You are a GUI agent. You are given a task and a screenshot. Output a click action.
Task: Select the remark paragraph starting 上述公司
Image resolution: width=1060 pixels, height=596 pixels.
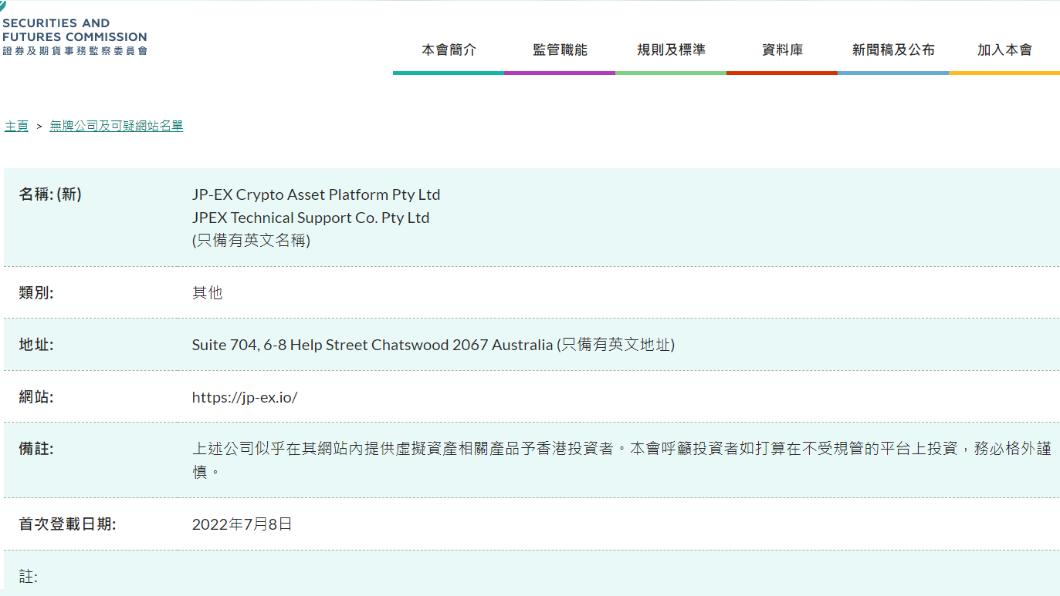click(x=621, y=460)
